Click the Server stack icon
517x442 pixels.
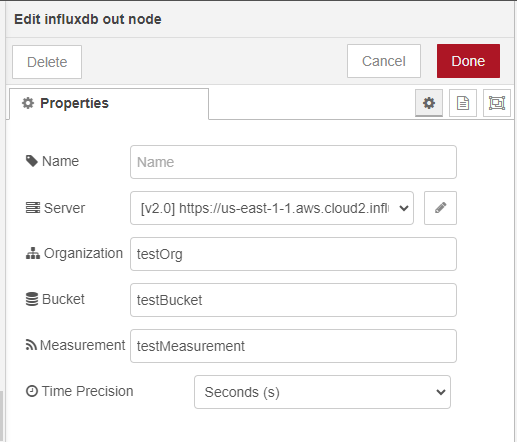(33, 208)
